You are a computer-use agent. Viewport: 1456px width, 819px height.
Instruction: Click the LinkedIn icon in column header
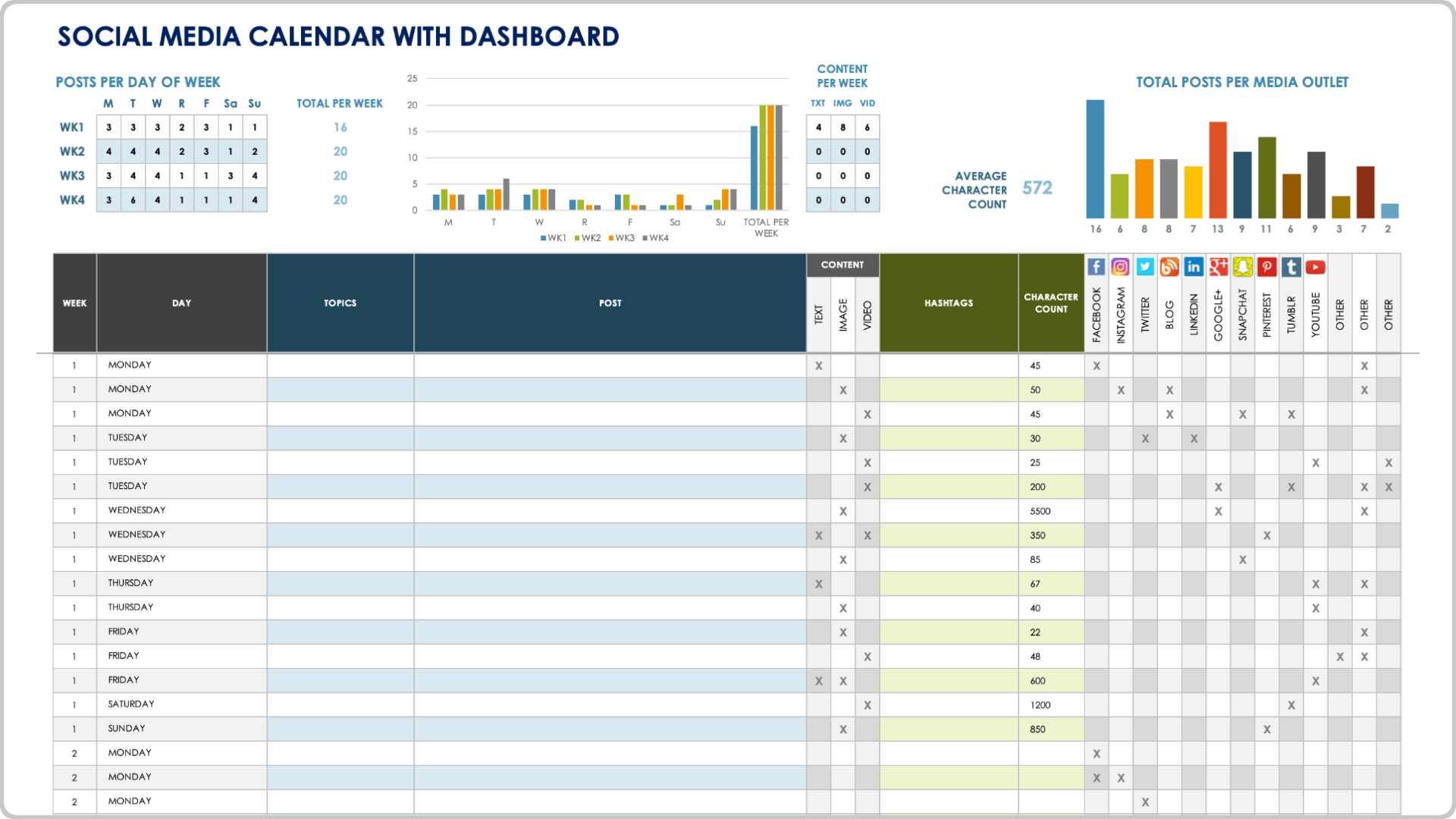(1192, 267)
